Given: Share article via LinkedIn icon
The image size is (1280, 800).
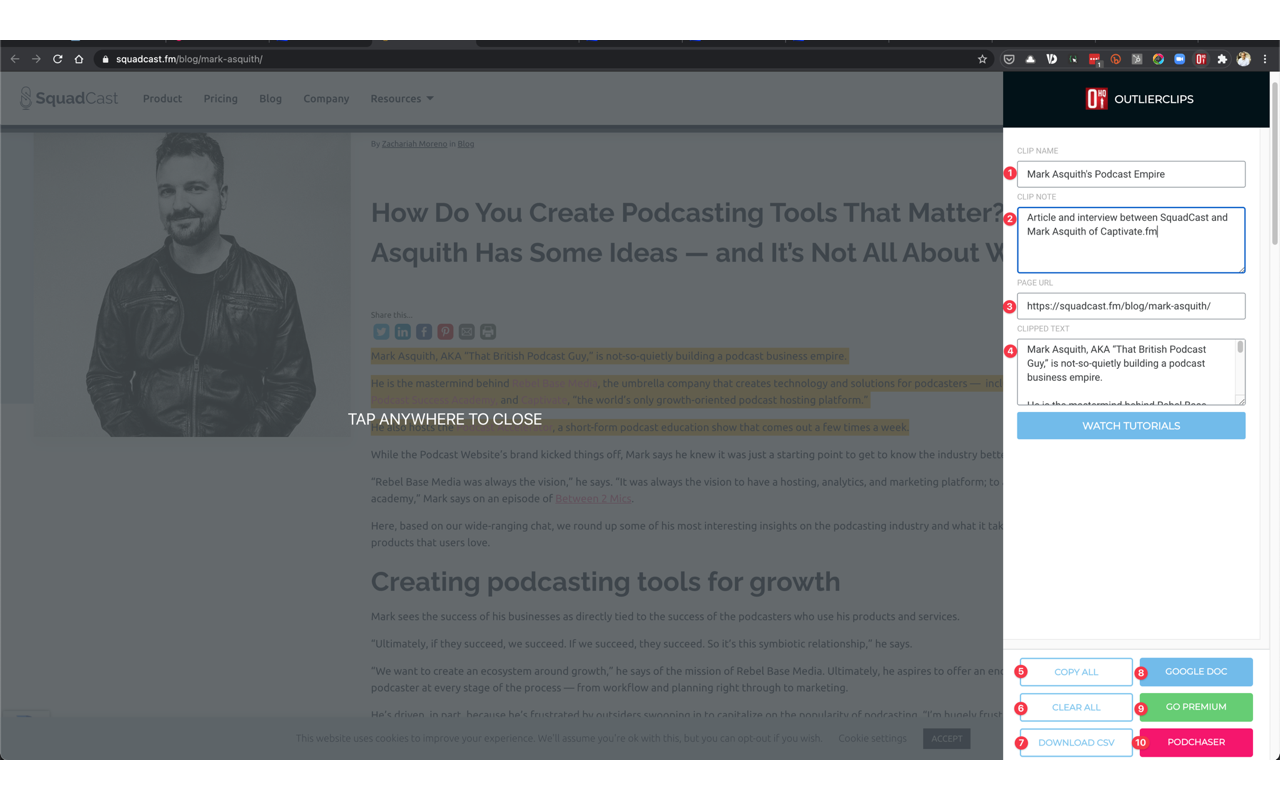Looking at the screenshot, I should coord(402,332).
